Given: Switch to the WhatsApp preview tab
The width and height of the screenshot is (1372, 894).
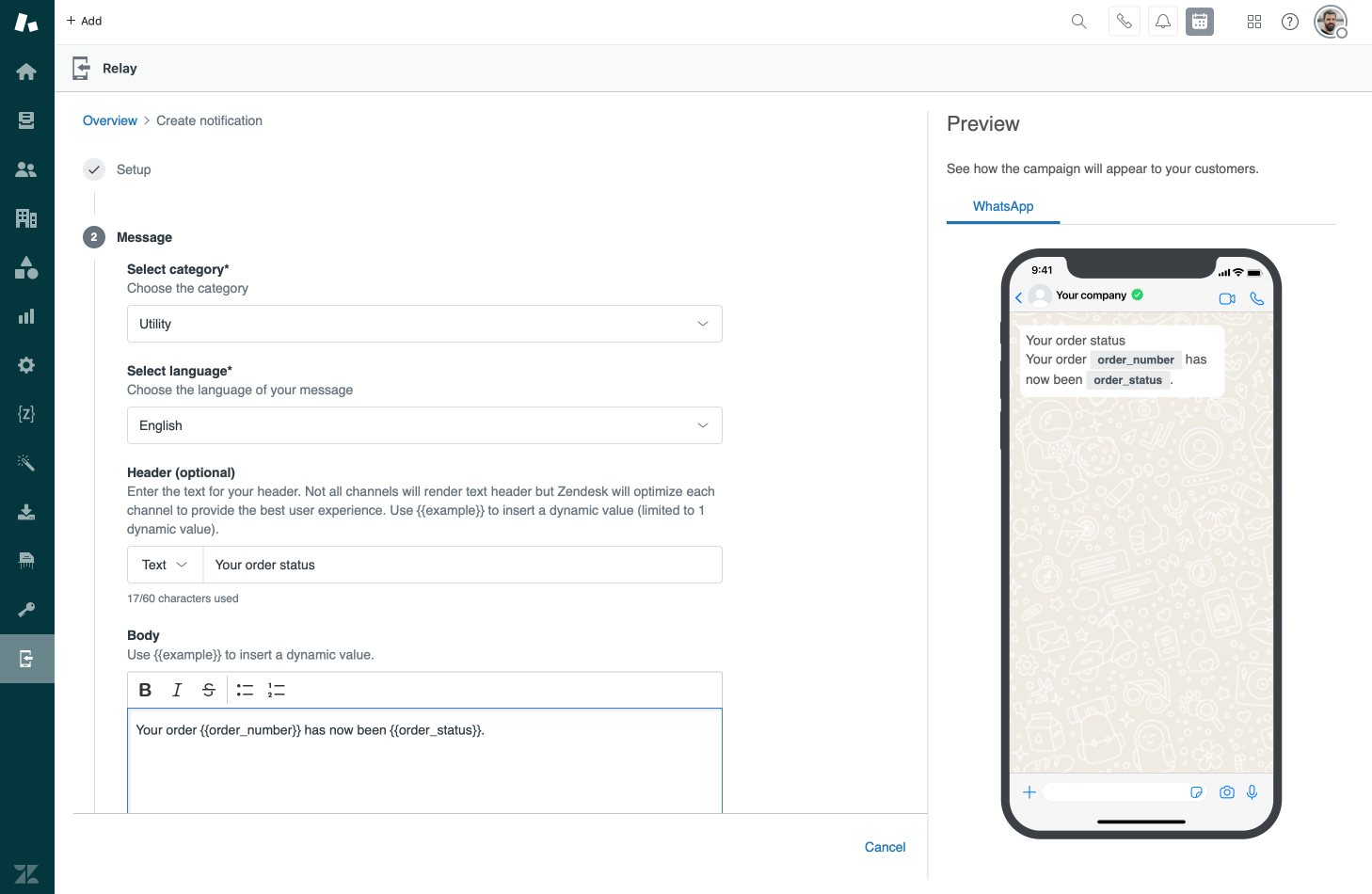Looking at the screenshot, I should [x=1003, y=206].
